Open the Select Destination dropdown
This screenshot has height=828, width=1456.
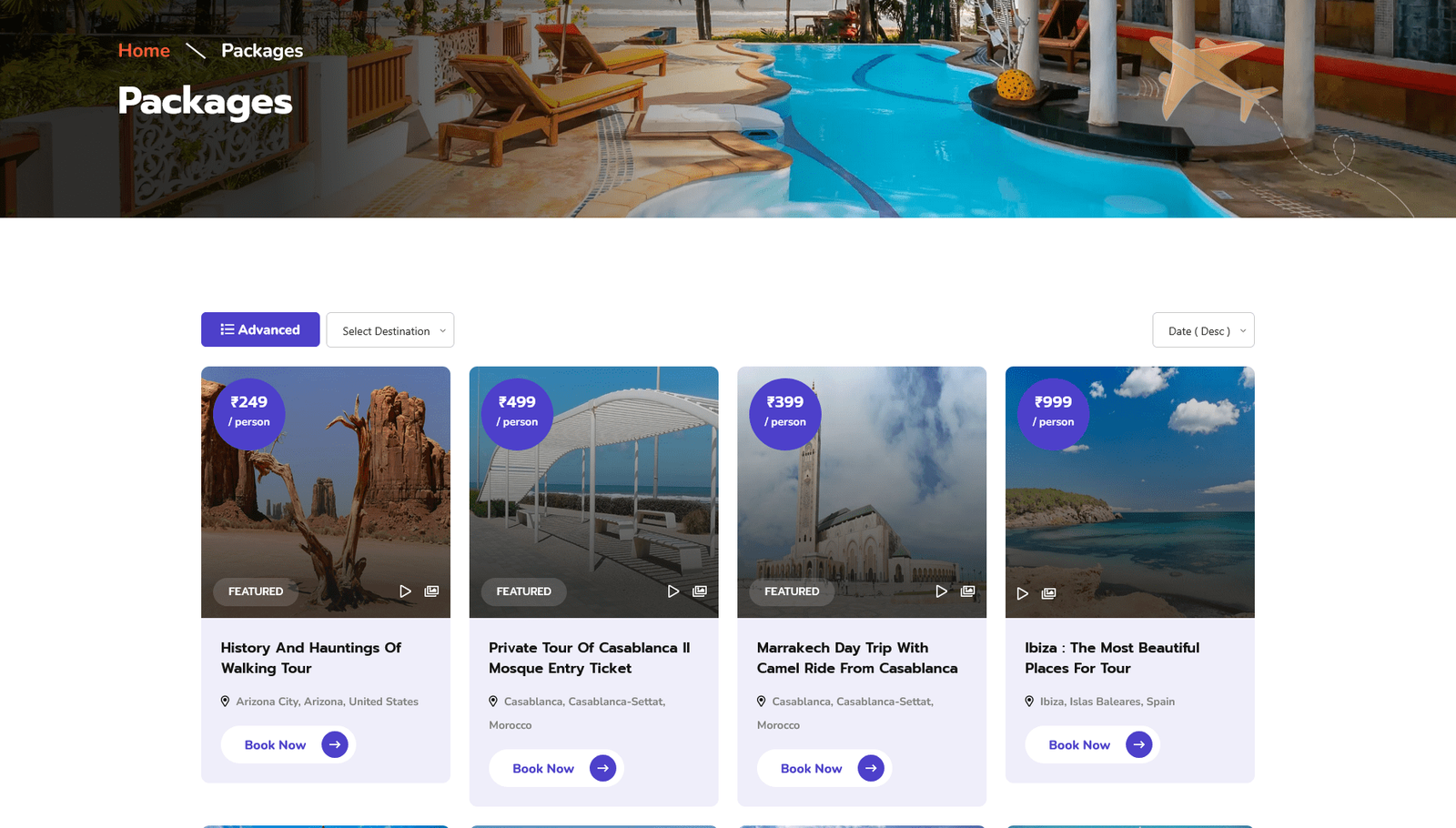tap(390, 330)
